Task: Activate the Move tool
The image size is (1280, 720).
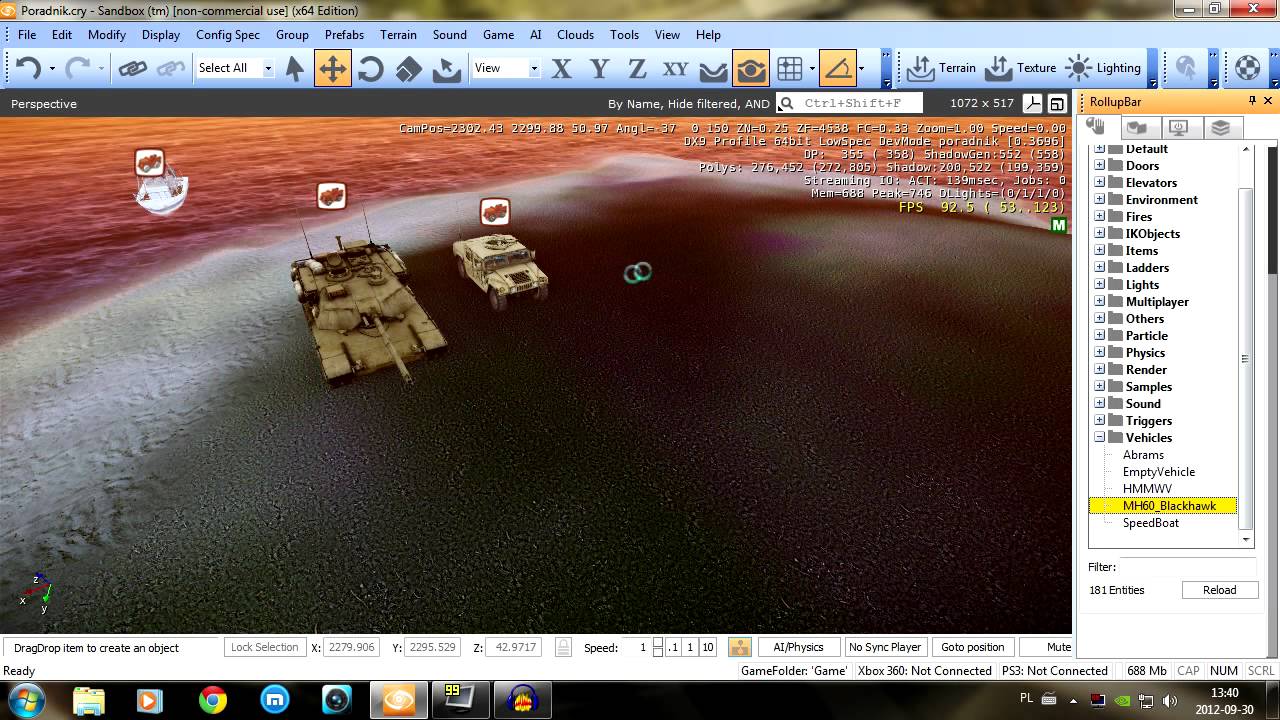Action: [x=332, y=68]
